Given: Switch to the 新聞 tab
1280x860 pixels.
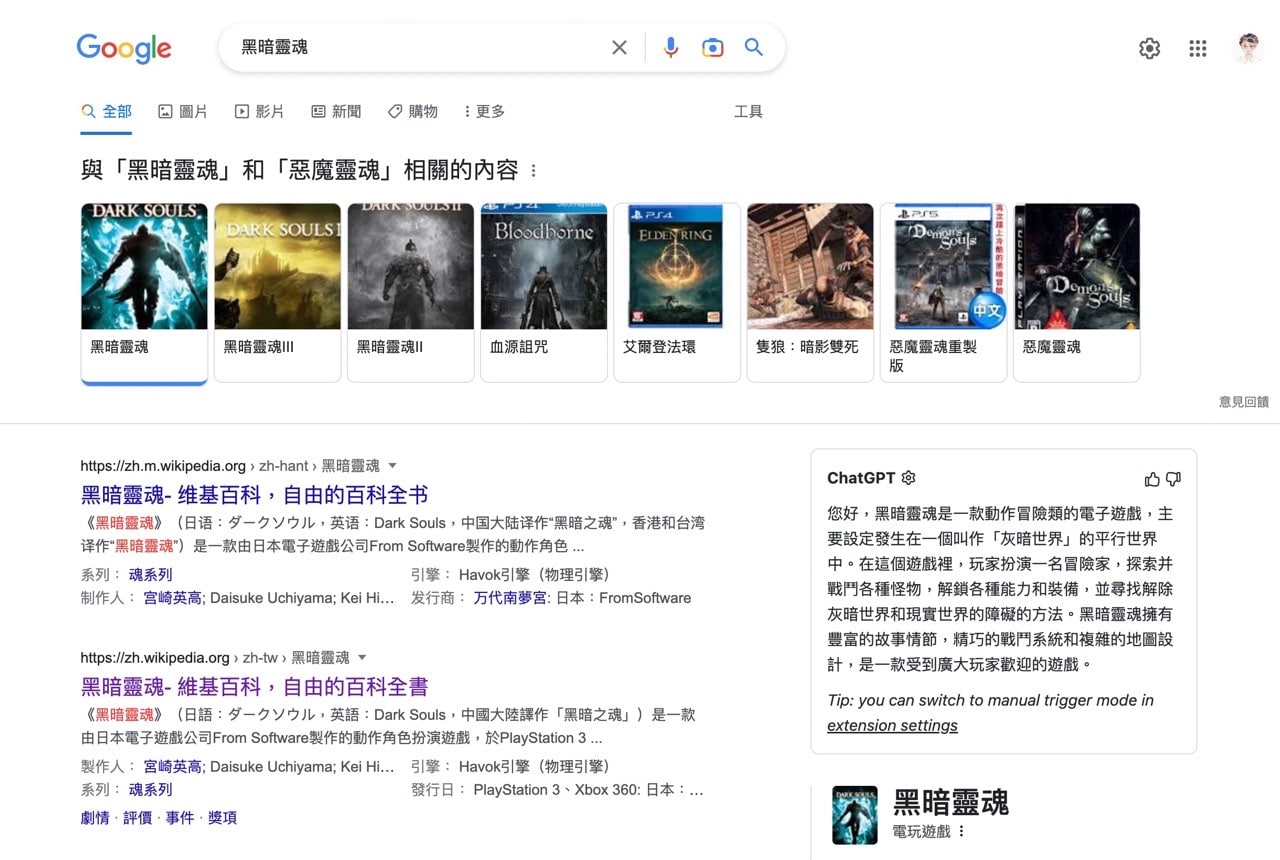Looking at the screenshot, I should point(336,111).
